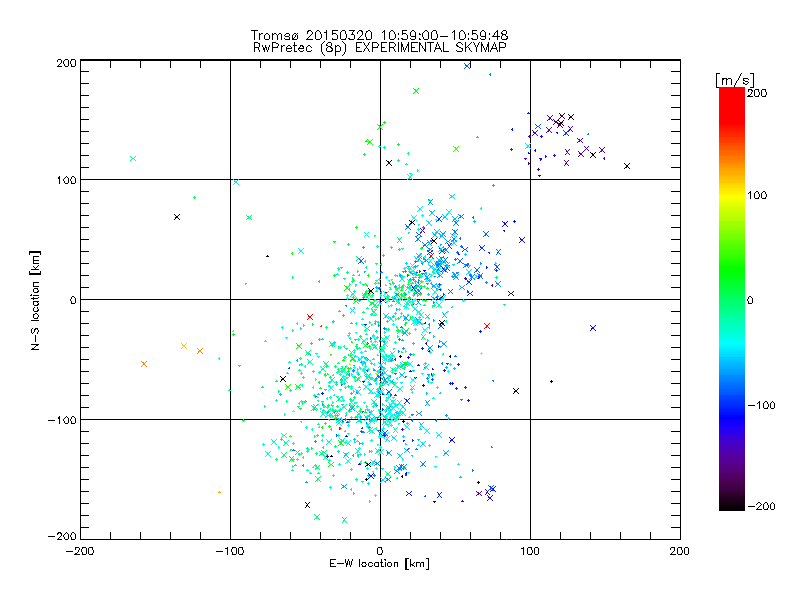800x600 pixels.
Task: Click the E-W axis '-200' tick label
Action: point(80,551)
